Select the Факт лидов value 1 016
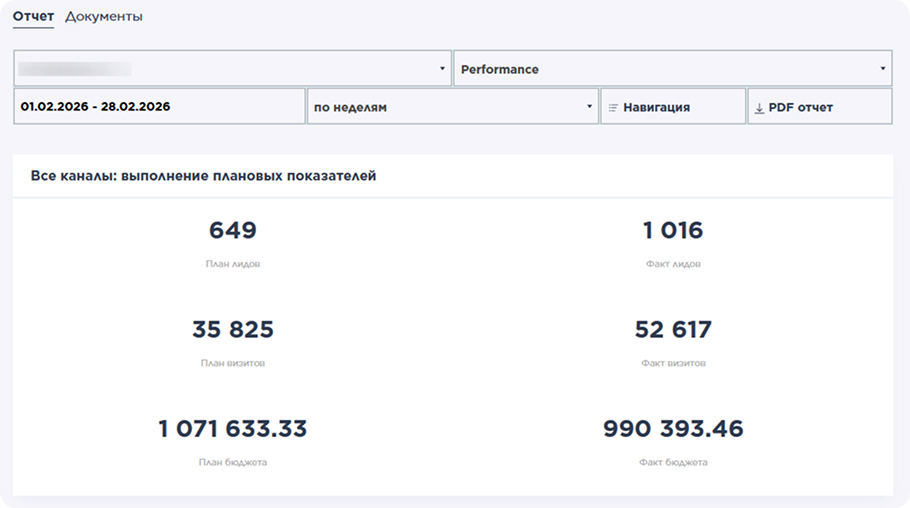Image resolution: width=910 pixels, height=508 pixels. pyautogui.click(x=673, y=230)
